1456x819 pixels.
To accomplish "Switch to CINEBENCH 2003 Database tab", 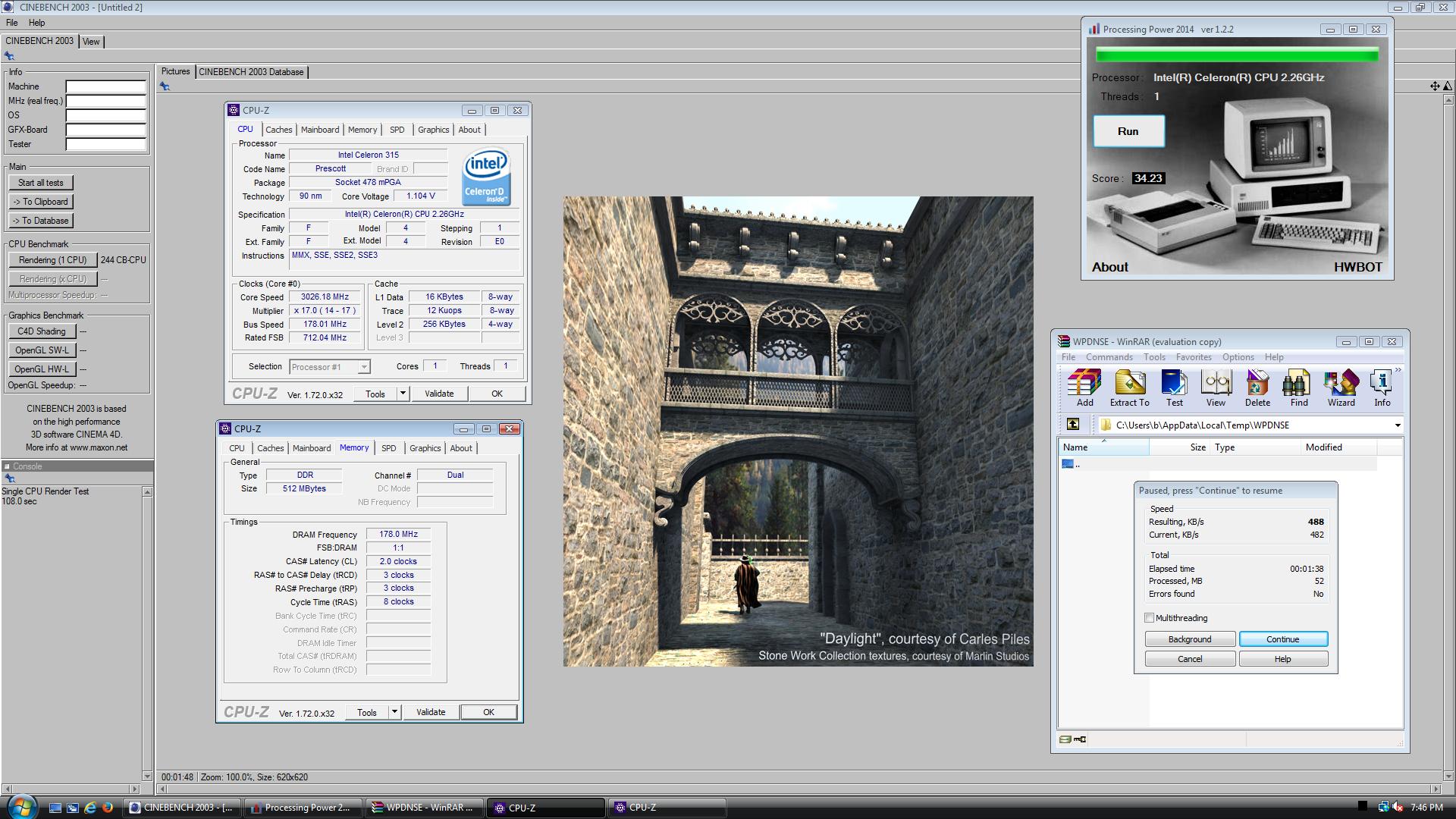I will 251,72.
